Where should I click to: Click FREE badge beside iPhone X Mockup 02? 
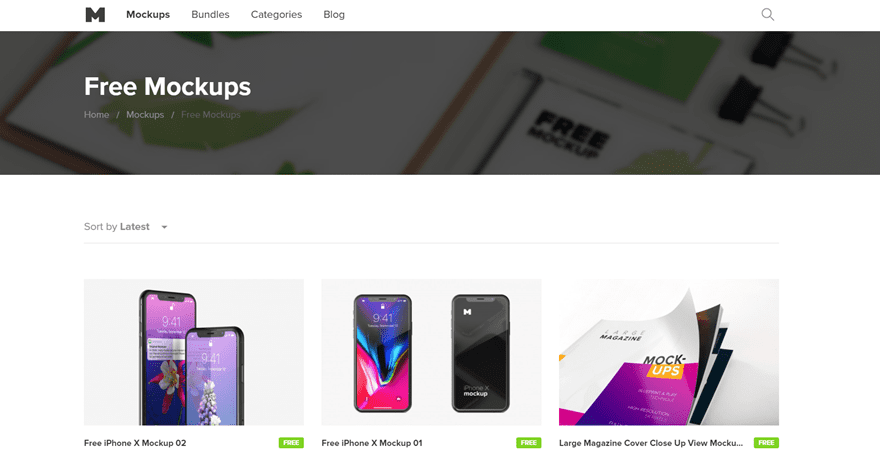(x=291, y=443)
